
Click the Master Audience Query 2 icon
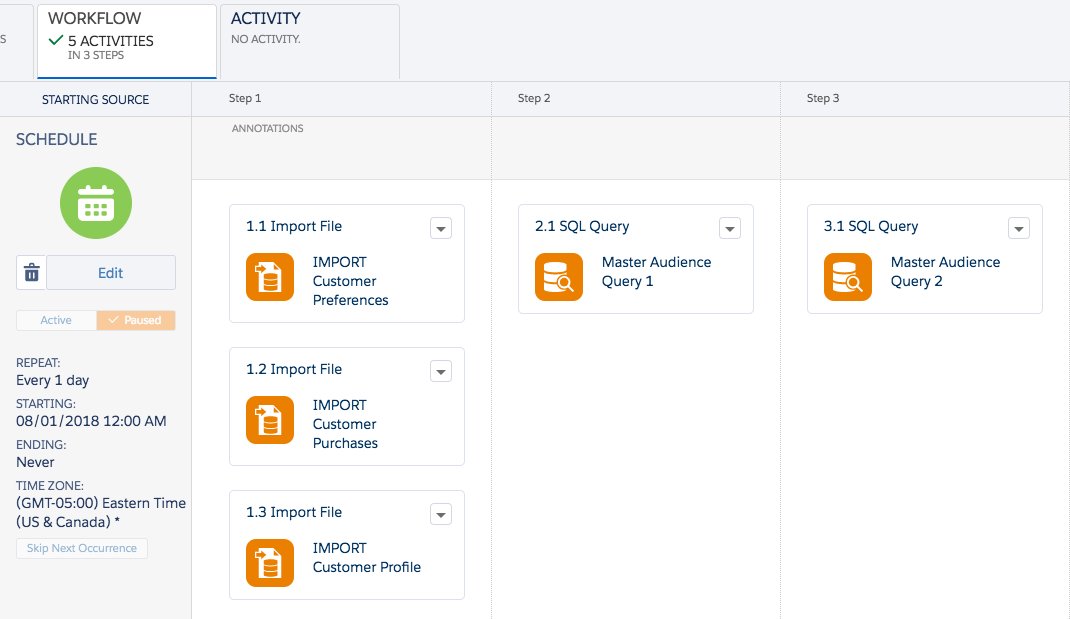point(848,278)
